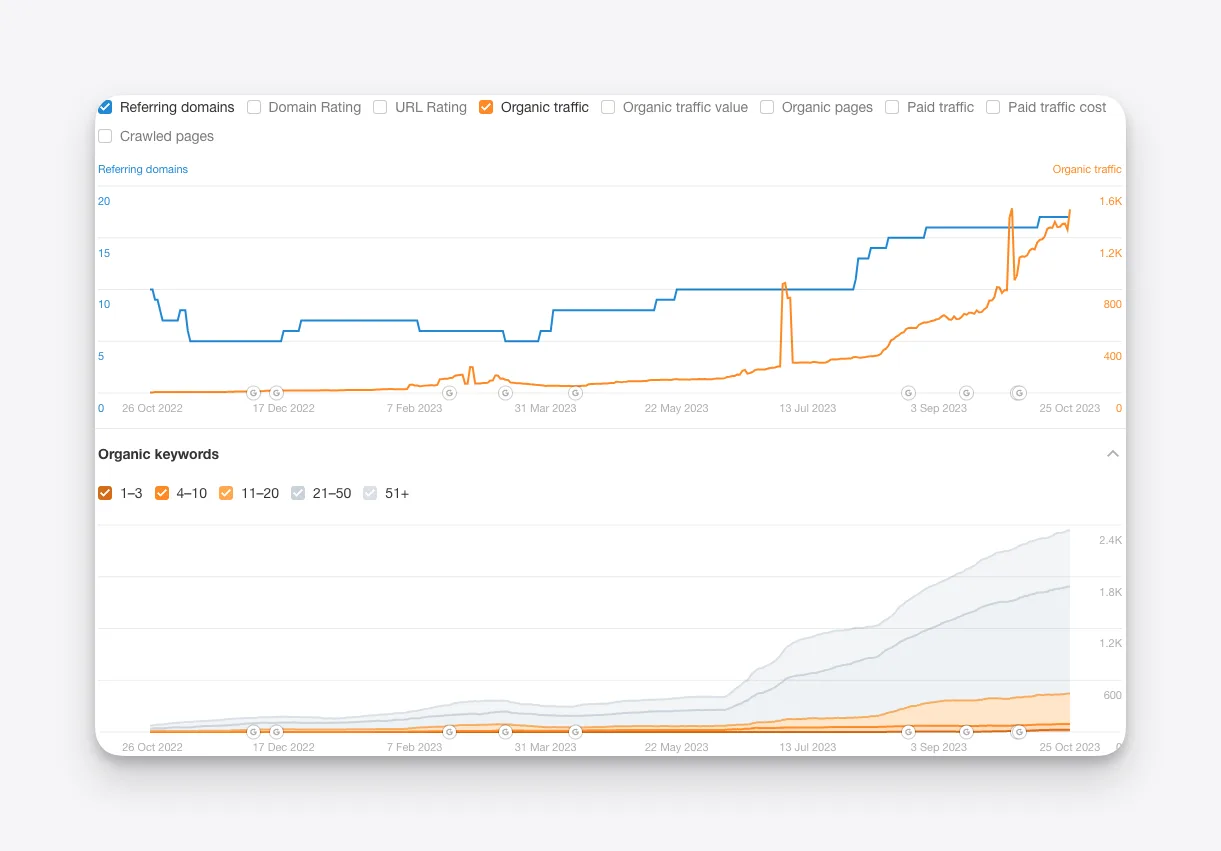1221x851 pixels.
Task: Toggle the 21–50 keyword position filter
Action: point(298,493)
